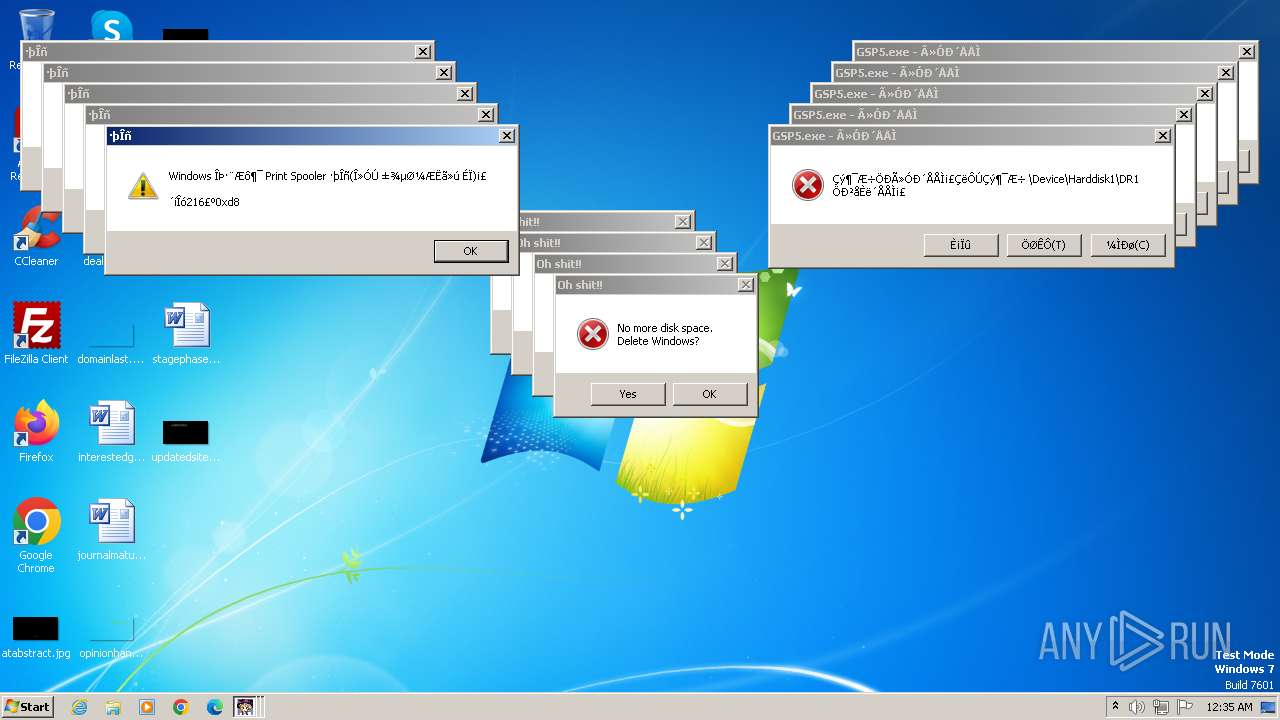
Task: Close the front 'Oh shit!!' dialog
Action: coord(745,285)
